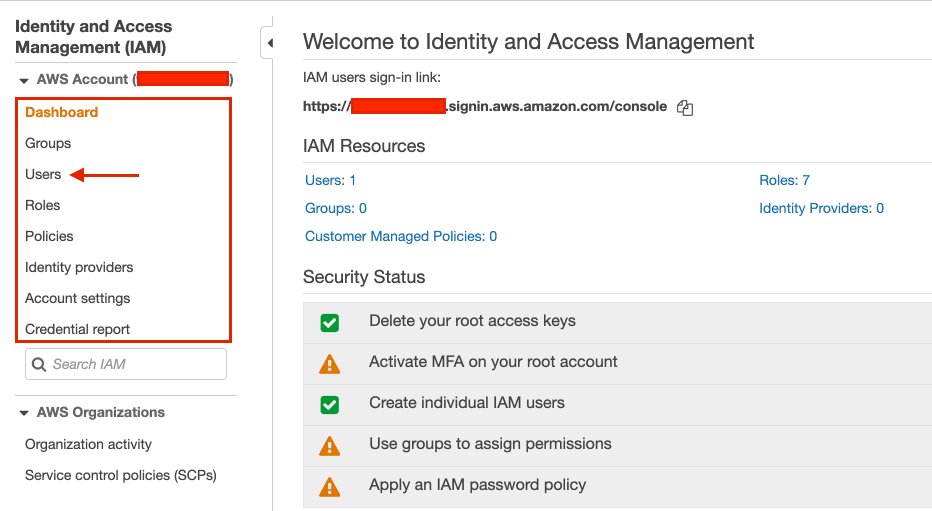Expand Use groups to assign permissions
The width and height of the screenshot is (932, 511).
point(618,446)
